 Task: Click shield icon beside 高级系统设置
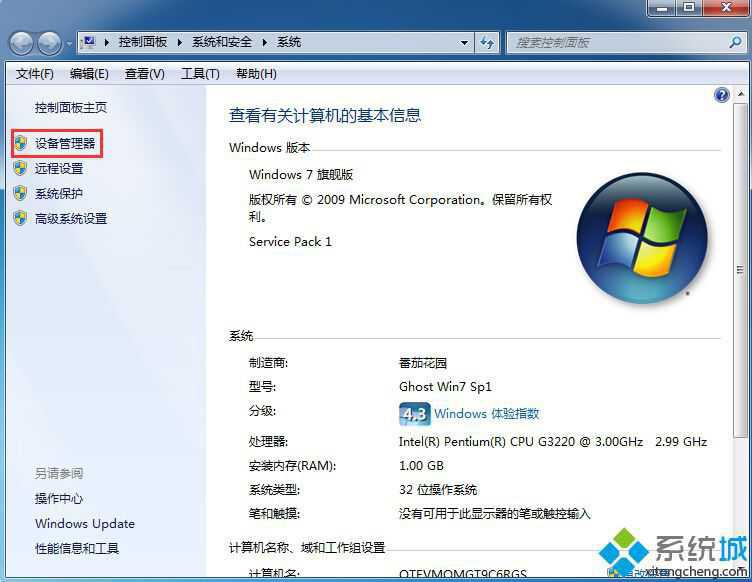[x=20, y=218]
